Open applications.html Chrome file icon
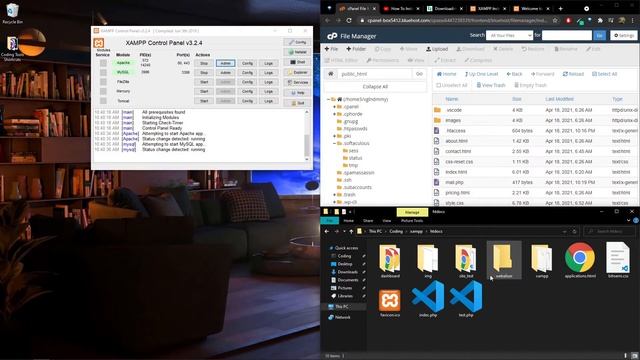 coord(580,261)
